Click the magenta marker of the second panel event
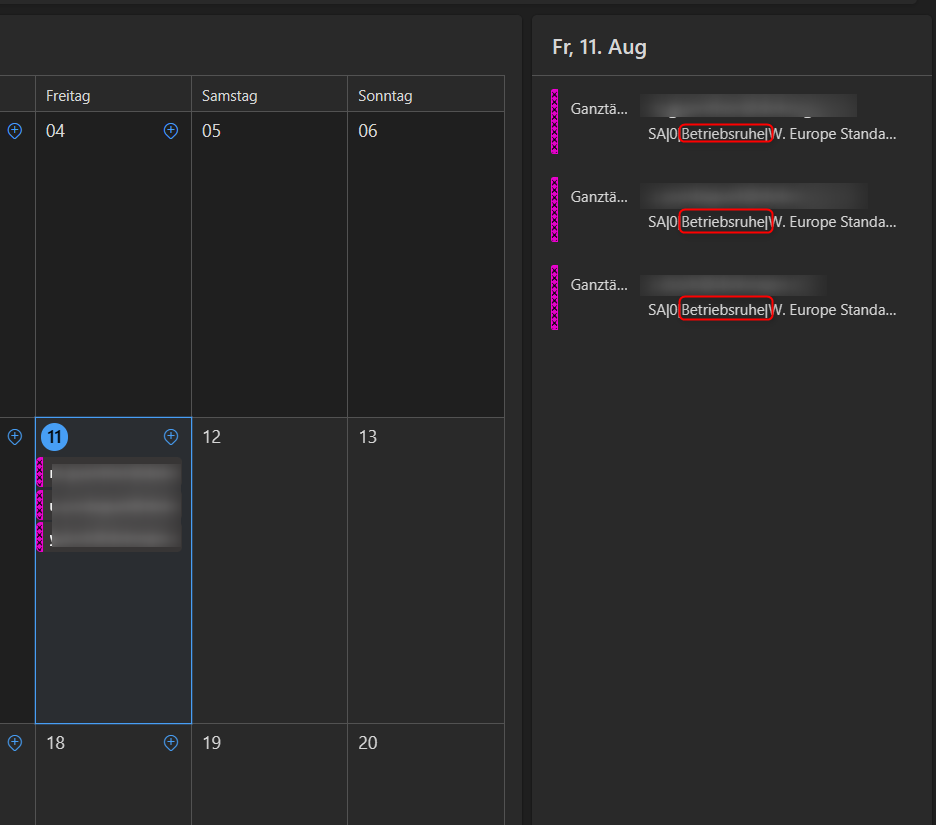The image size is (936, 825). [555, 209]
